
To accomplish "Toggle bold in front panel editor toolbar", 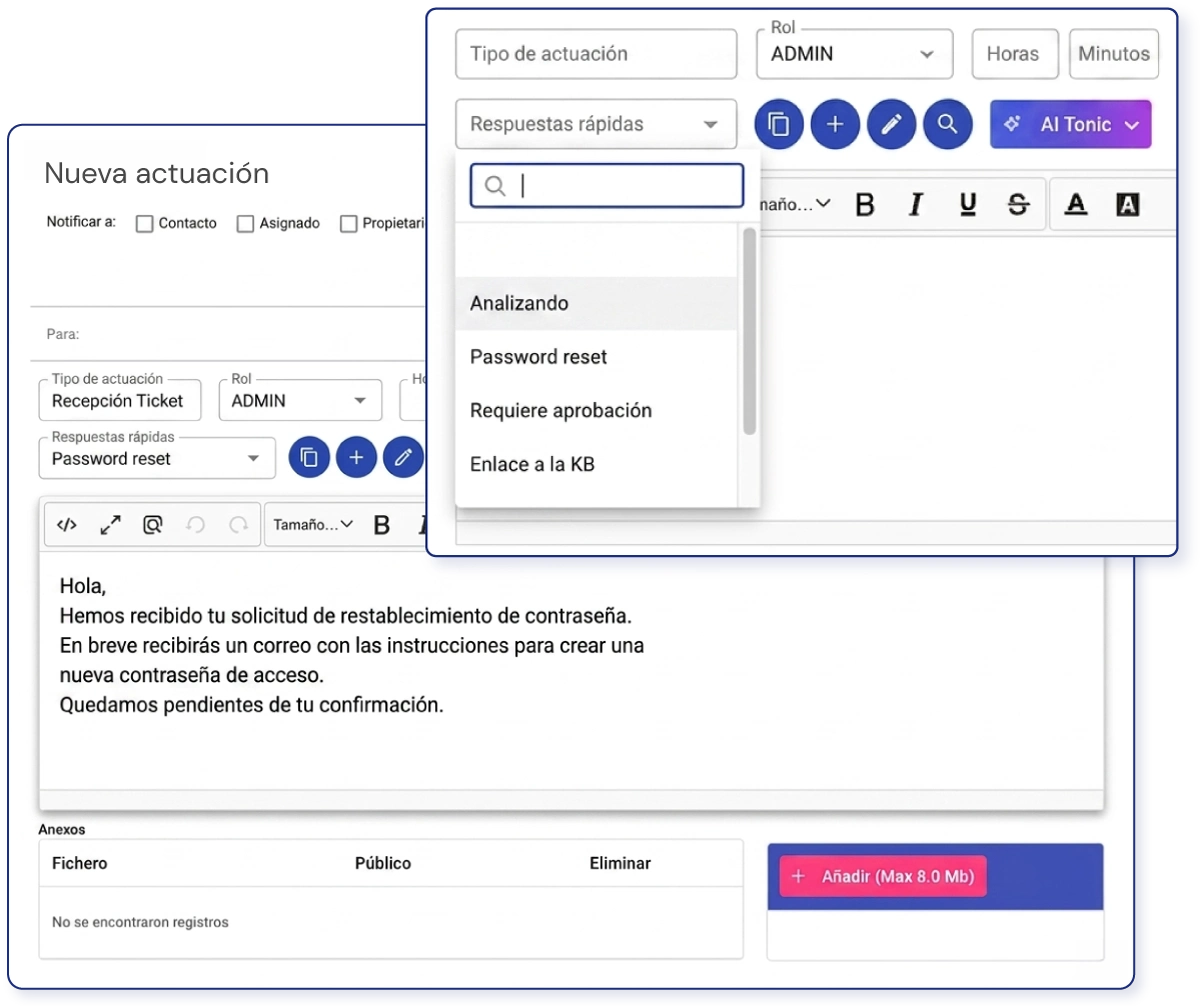I will click(865, 205).
